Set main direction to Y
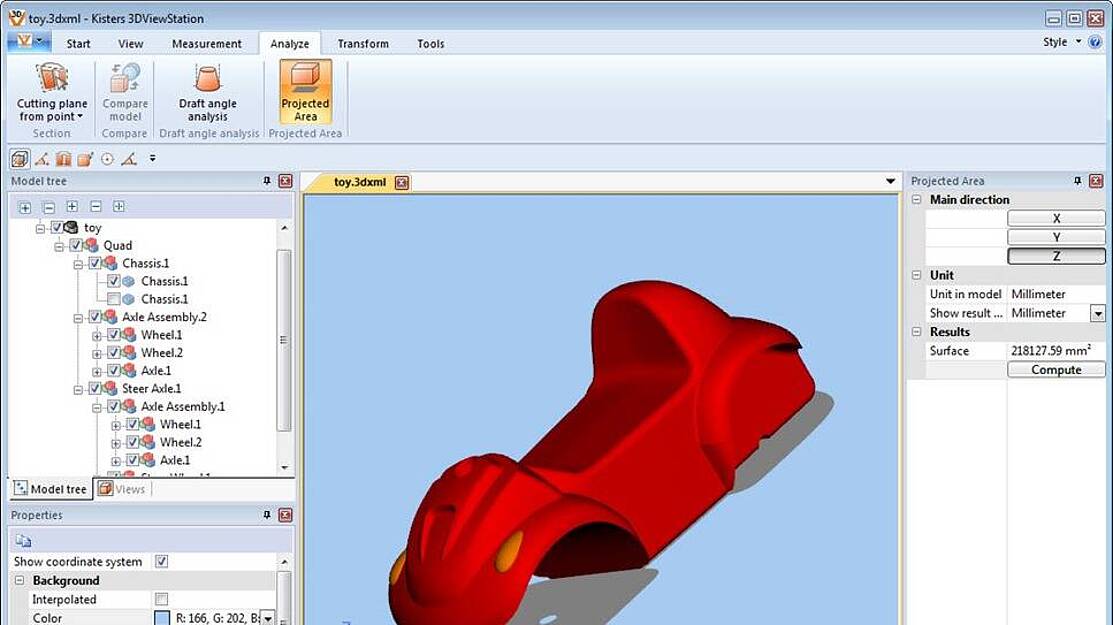 click(x=1056, y=237)
